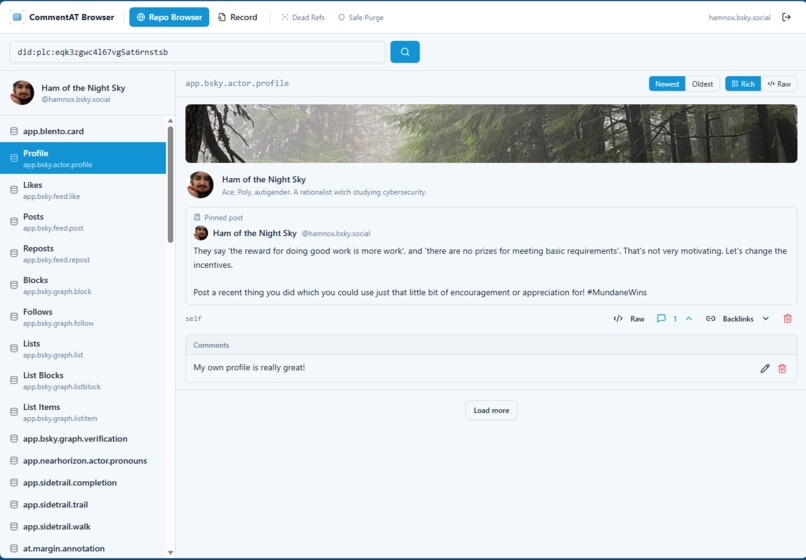The height and width of the screenshot is (560, 806).
Task: Click database icon beside List Items
Action: [x=14, y=412]
